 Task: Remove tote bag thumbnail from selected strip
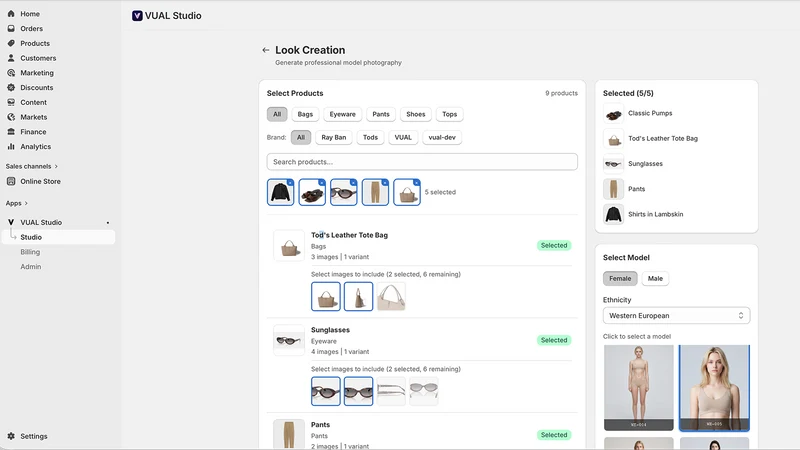pos(416,182)
